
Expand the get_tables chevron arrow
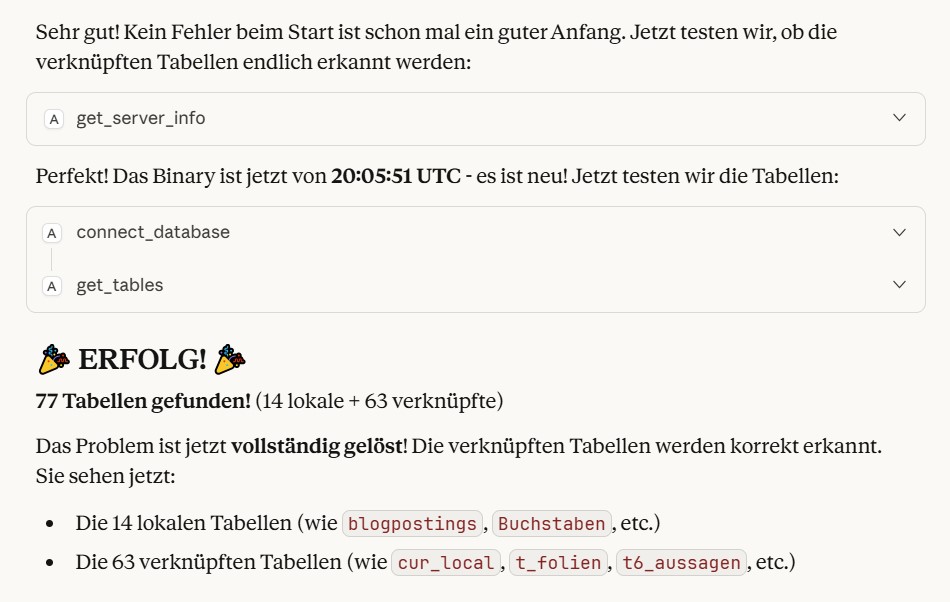(899, 285)
